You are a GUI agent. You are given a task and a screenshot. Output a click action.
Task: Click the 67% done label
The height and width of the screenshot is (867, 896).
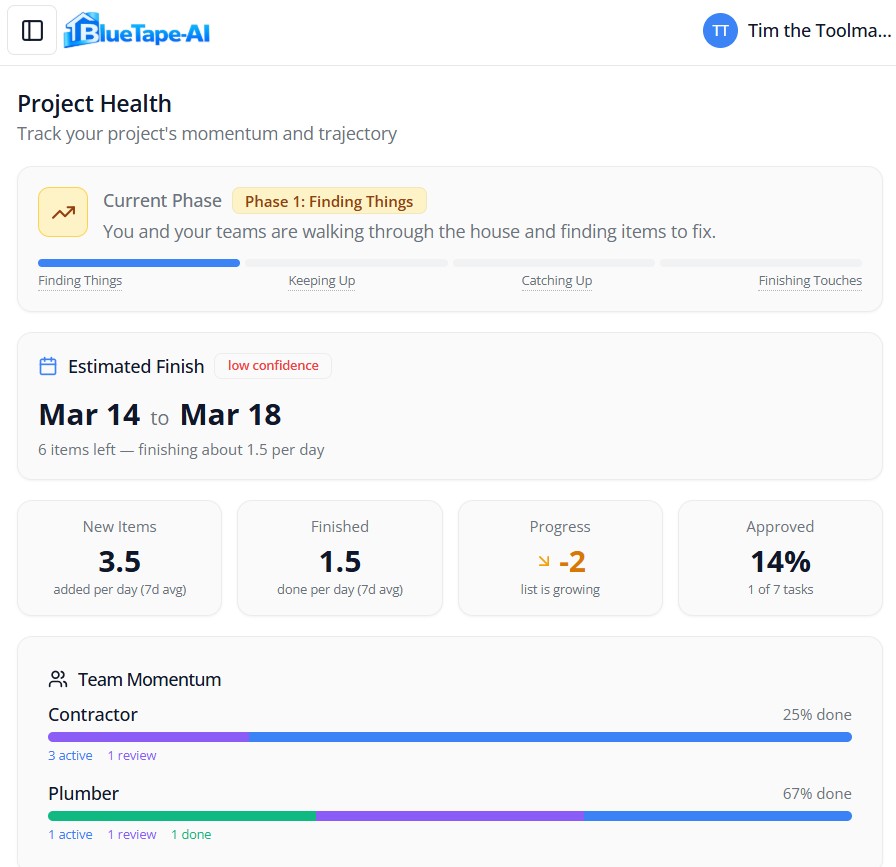point(817,793)
